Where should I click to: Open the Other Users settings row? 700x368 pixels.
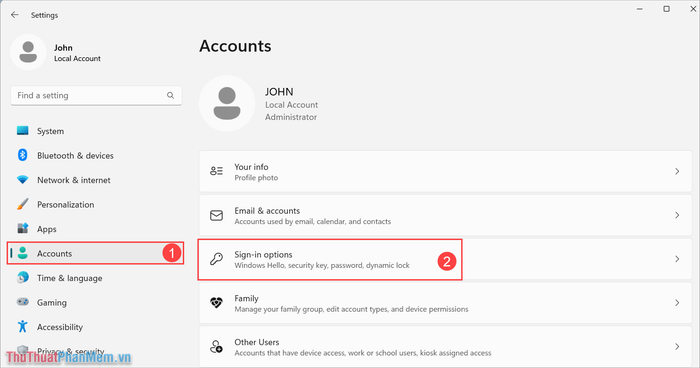tap(445, 347)
